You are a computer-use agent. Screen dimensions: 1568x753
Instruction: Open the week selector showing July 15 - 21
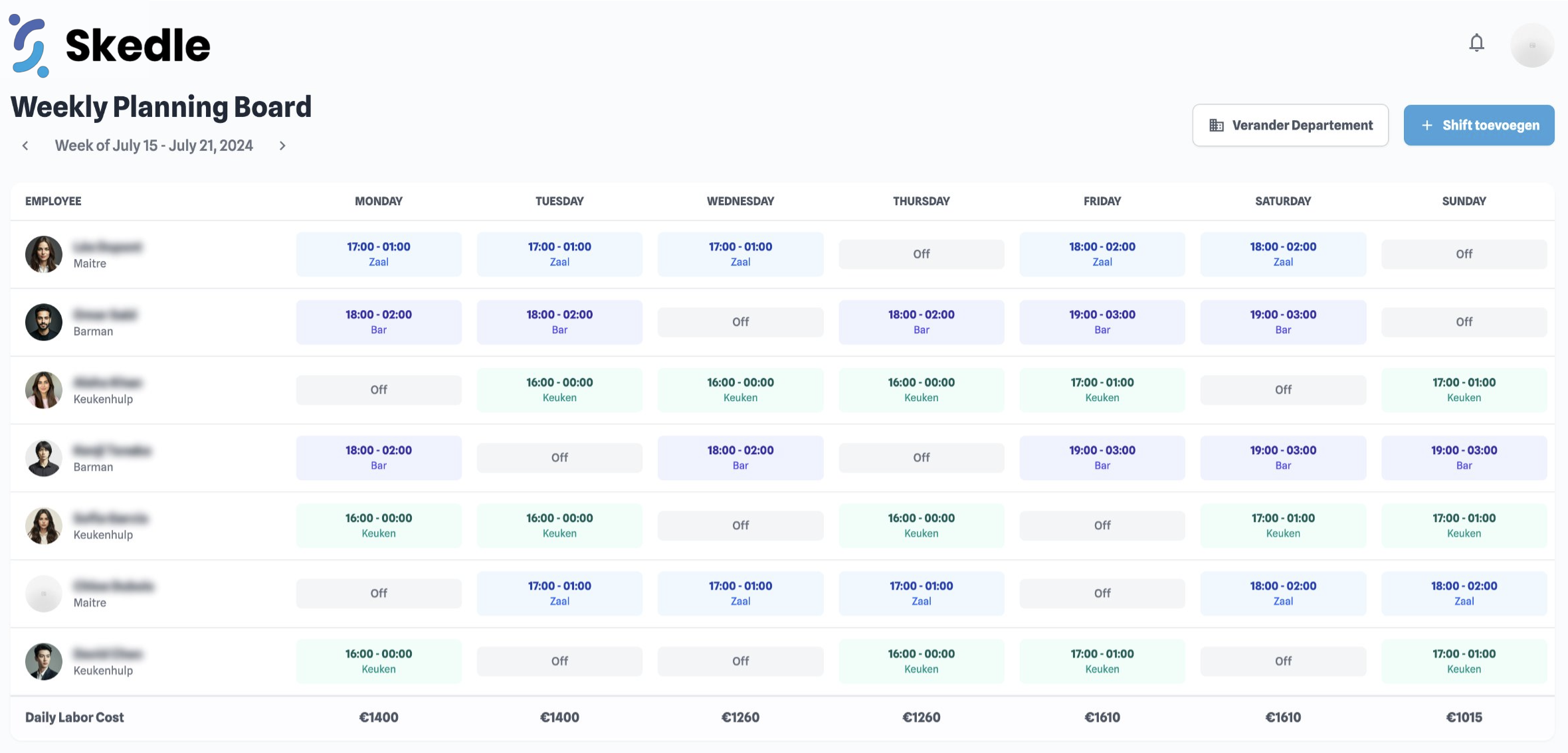tap(153, 145)
